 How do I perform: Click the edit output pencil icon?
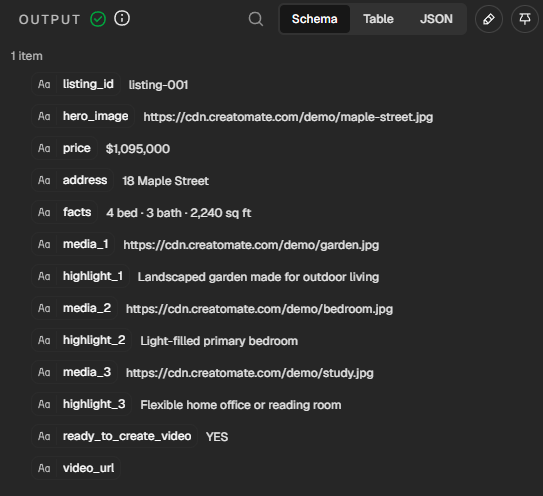(x=489, y=19)
